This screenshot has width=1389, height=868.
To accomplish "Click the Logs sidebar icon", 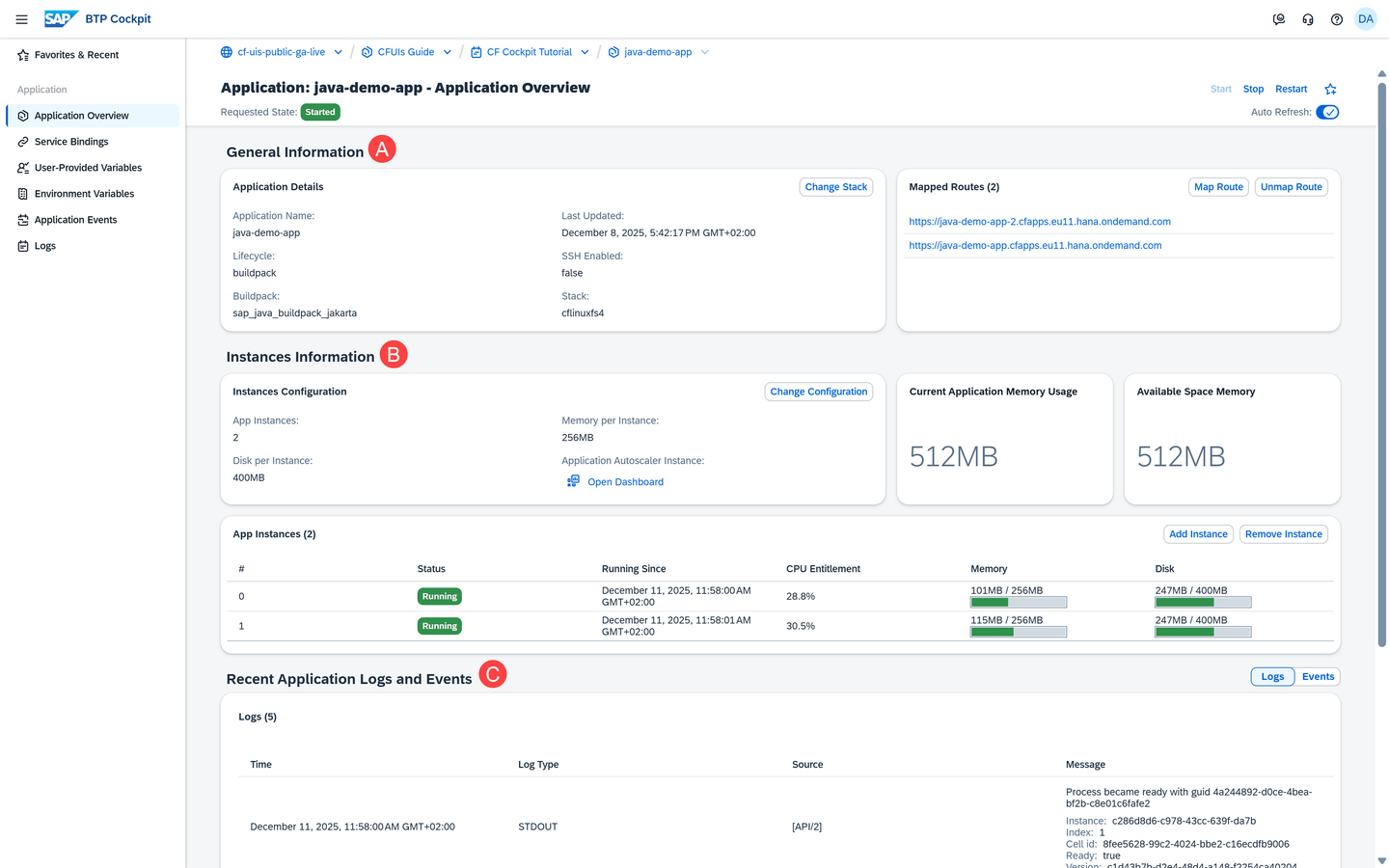I will click(x=23, y=246).
